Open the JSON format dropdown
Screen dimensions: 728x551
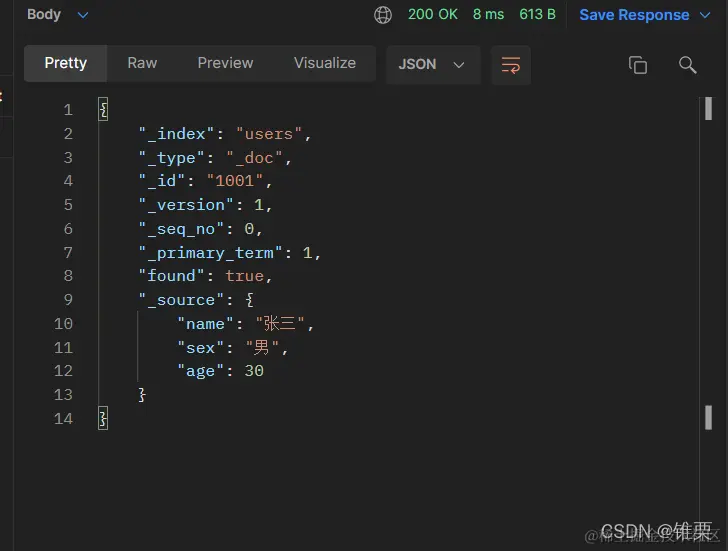point(433,65)
